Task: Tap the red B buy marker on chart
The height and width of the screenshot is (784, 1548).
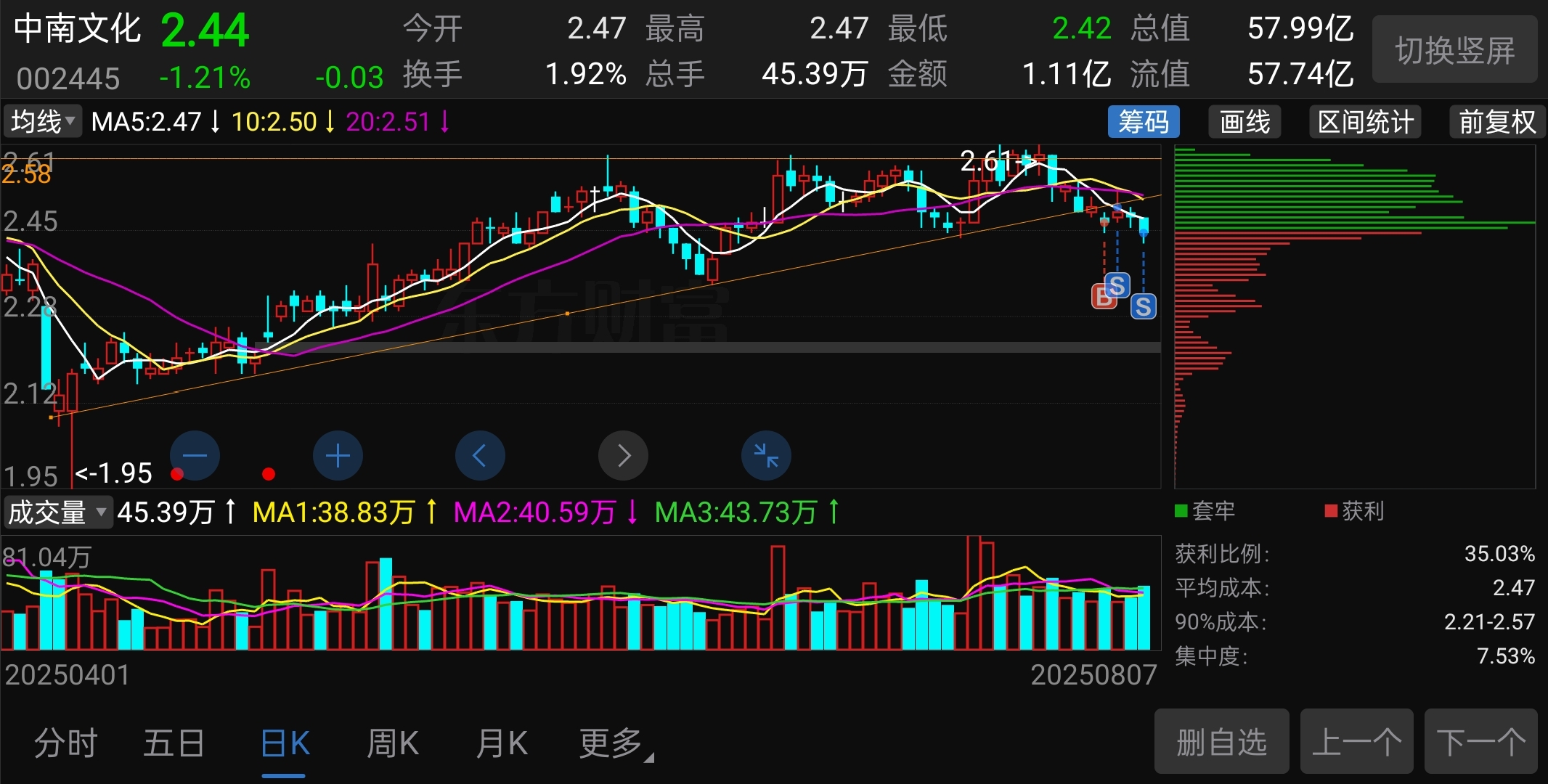Action: tap(1102, 296)
